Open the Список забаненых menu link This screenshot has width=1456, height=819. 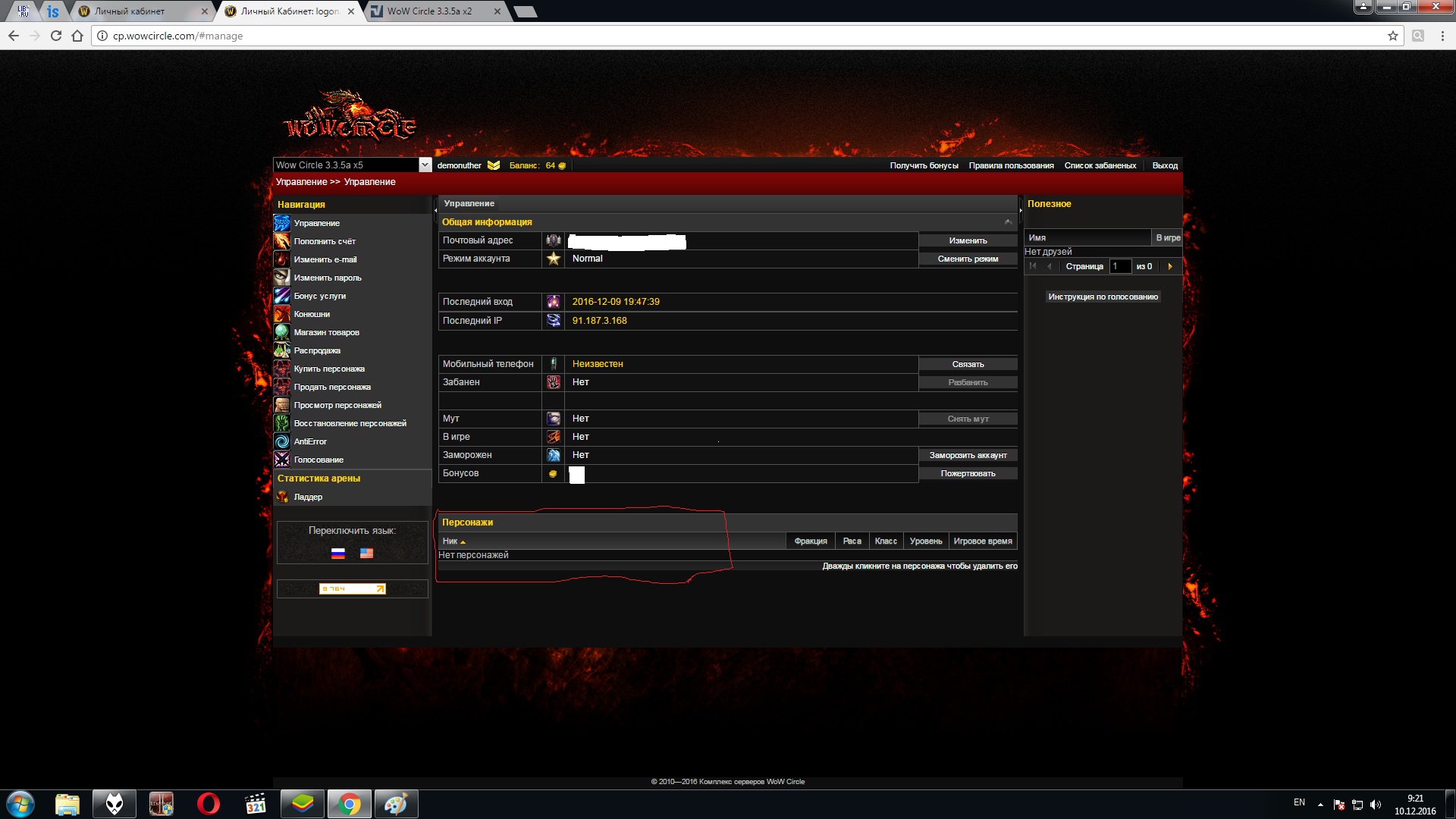click(x=1100, y=165)
